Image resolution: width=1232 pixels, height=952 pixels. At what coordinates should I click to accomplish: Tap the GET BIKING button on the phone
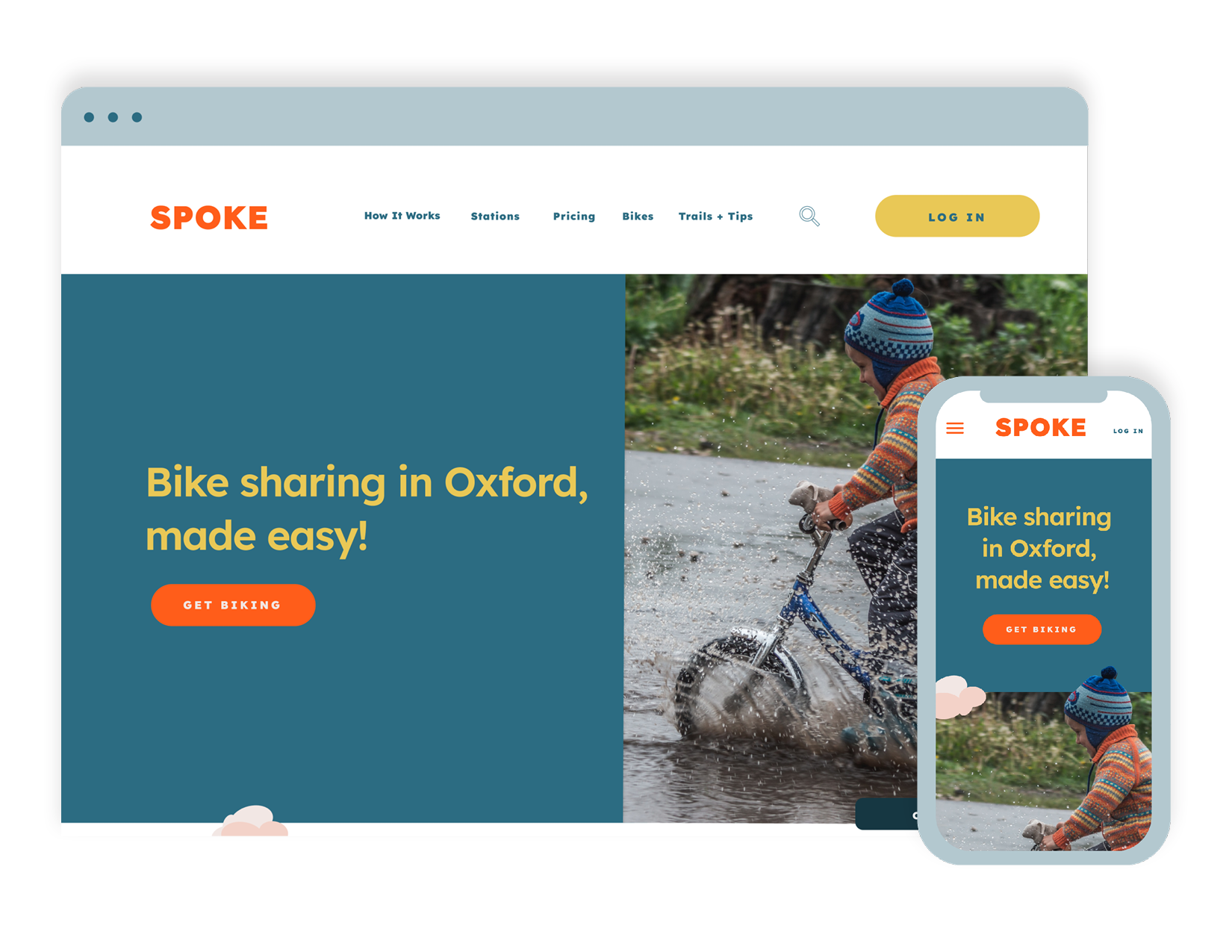click(1042, 629)
